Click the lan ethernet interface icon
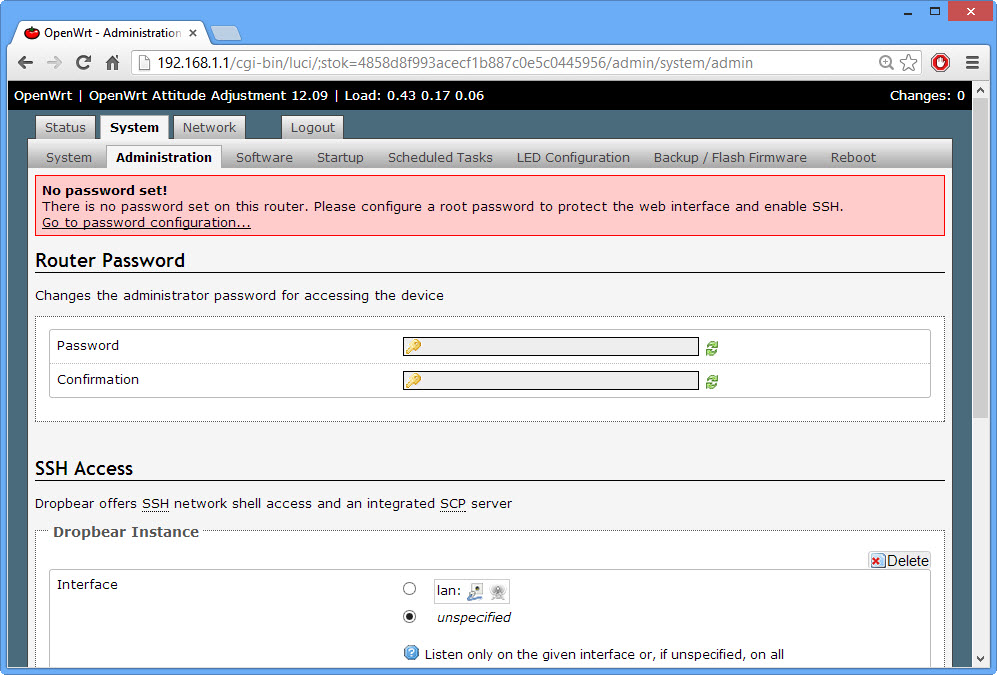The height and width of the screenshot is (675, 997). click(475, 592)
